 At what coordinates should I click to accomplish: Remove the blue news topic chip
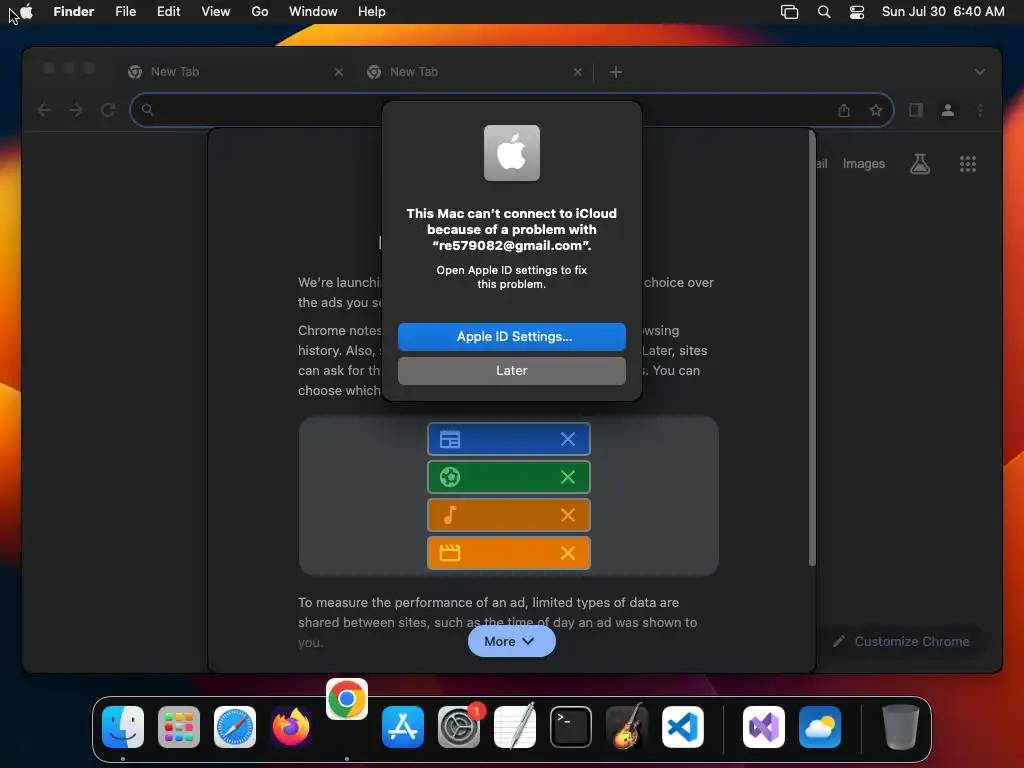coord(568,440)
